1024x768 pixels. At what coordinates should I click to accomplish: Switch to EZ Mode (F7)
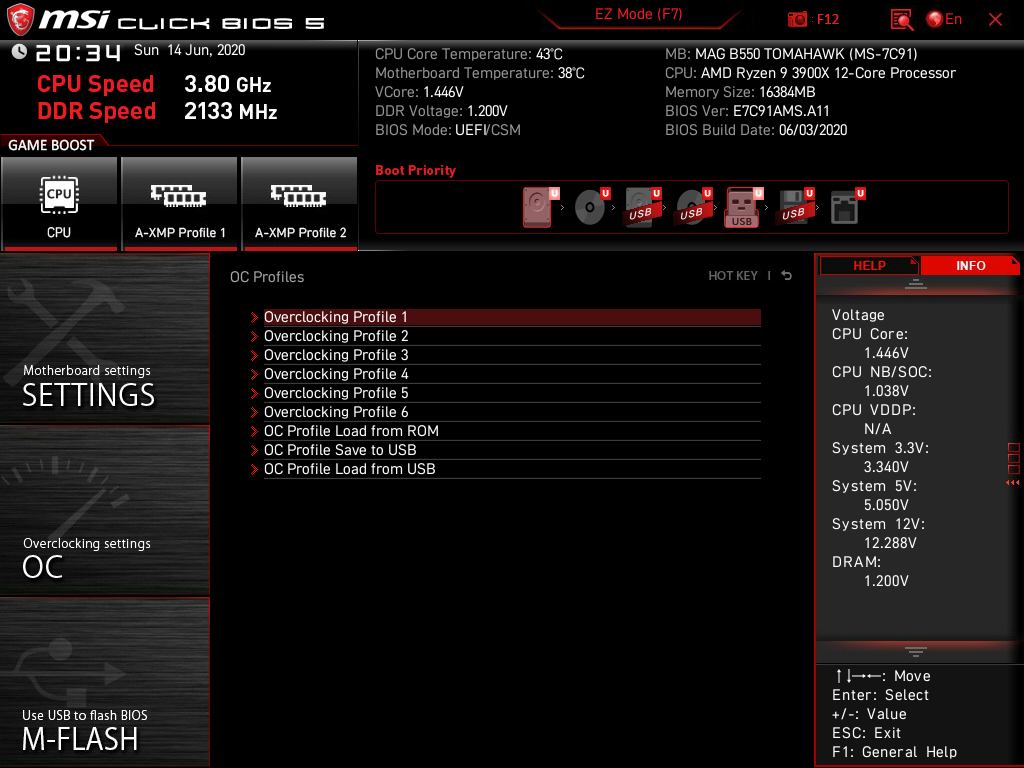(638, 14)
